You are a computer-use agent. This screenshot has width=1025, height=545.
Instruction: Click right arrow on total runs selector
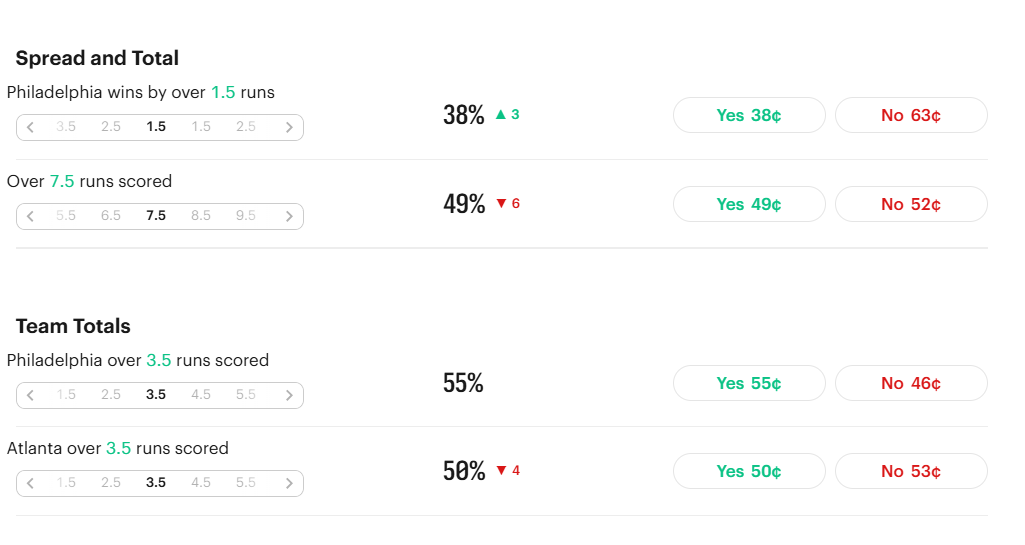tap(289, 216)
